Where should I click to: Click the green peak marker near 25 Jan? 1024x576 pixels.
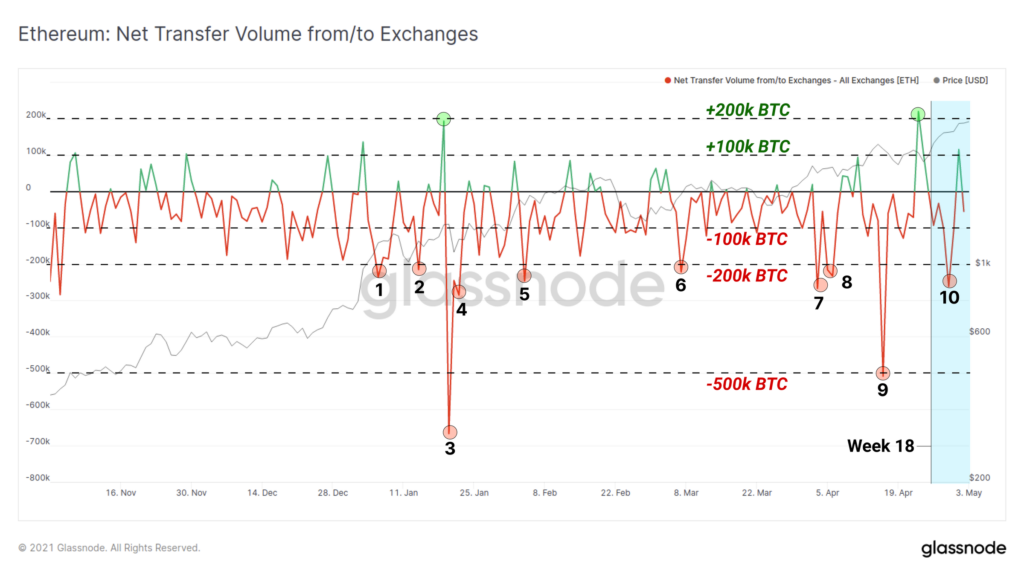coord(443,119)
